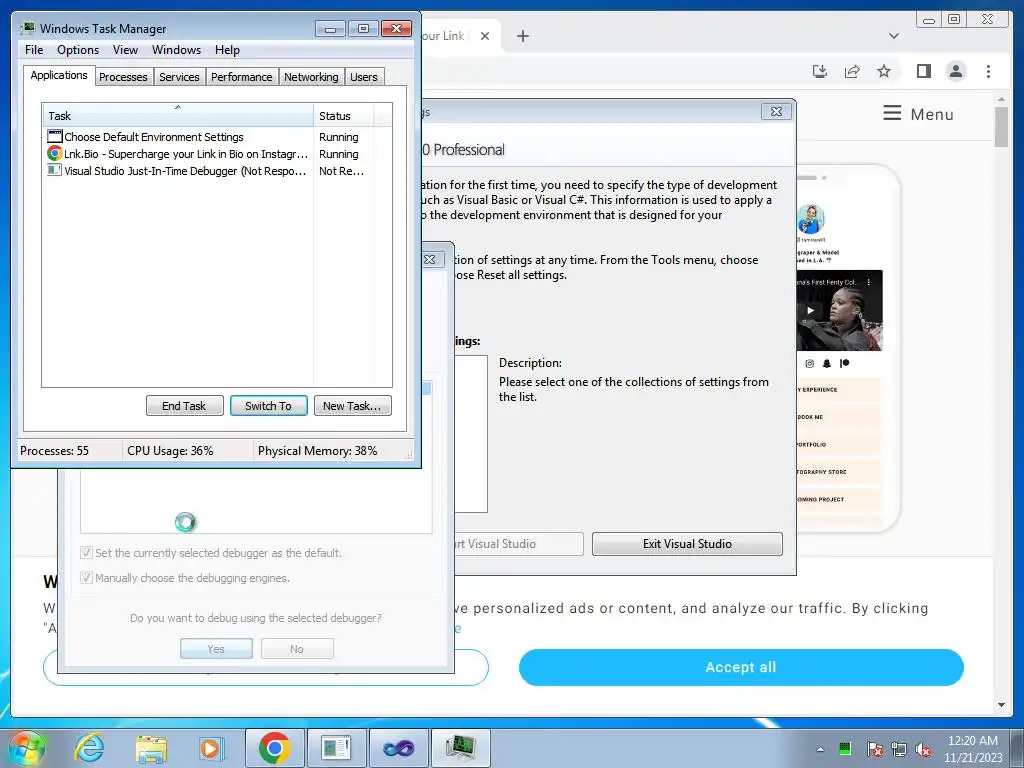Click the muted volume tray icon
The image size is (1024, 768).
click(923, 749)
